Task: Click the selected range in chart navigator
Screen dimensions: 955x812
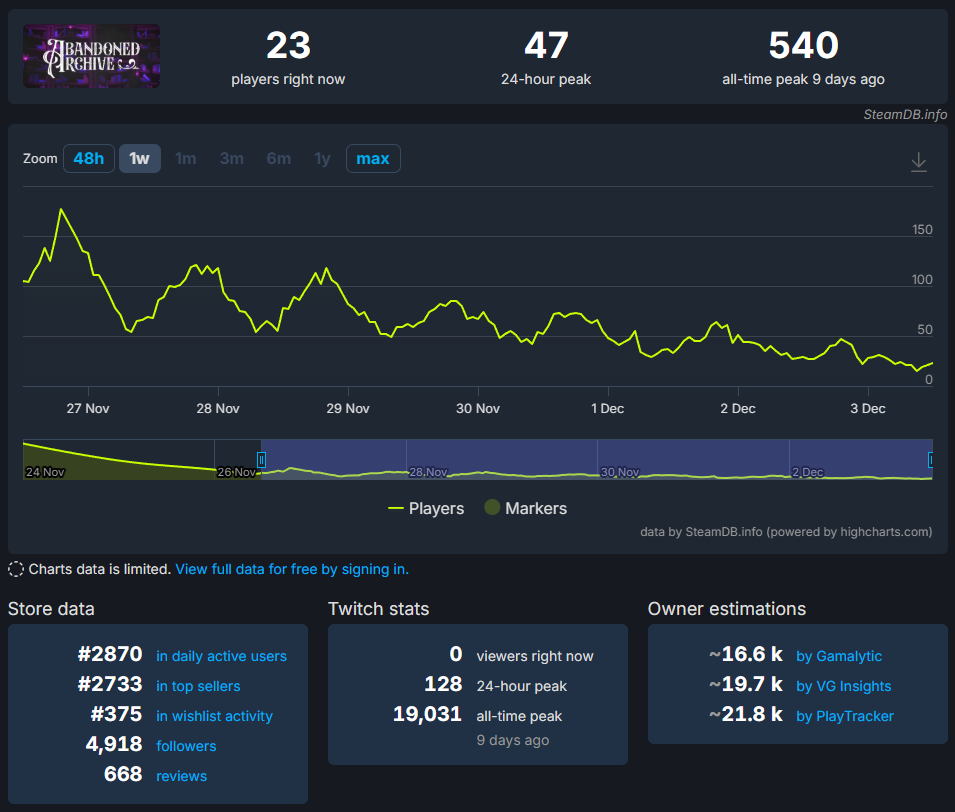Action: point(597,459)
